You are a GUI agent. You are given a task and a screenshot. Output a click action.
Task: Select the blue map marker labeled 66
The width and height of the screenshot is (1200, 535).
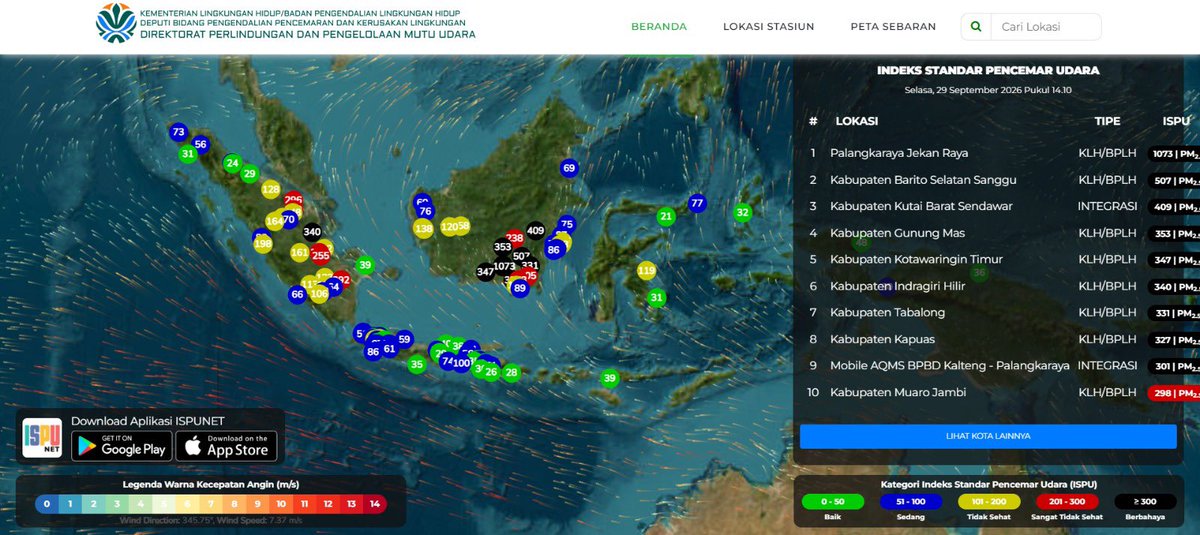pyautogui.click(x=297, y=294)
